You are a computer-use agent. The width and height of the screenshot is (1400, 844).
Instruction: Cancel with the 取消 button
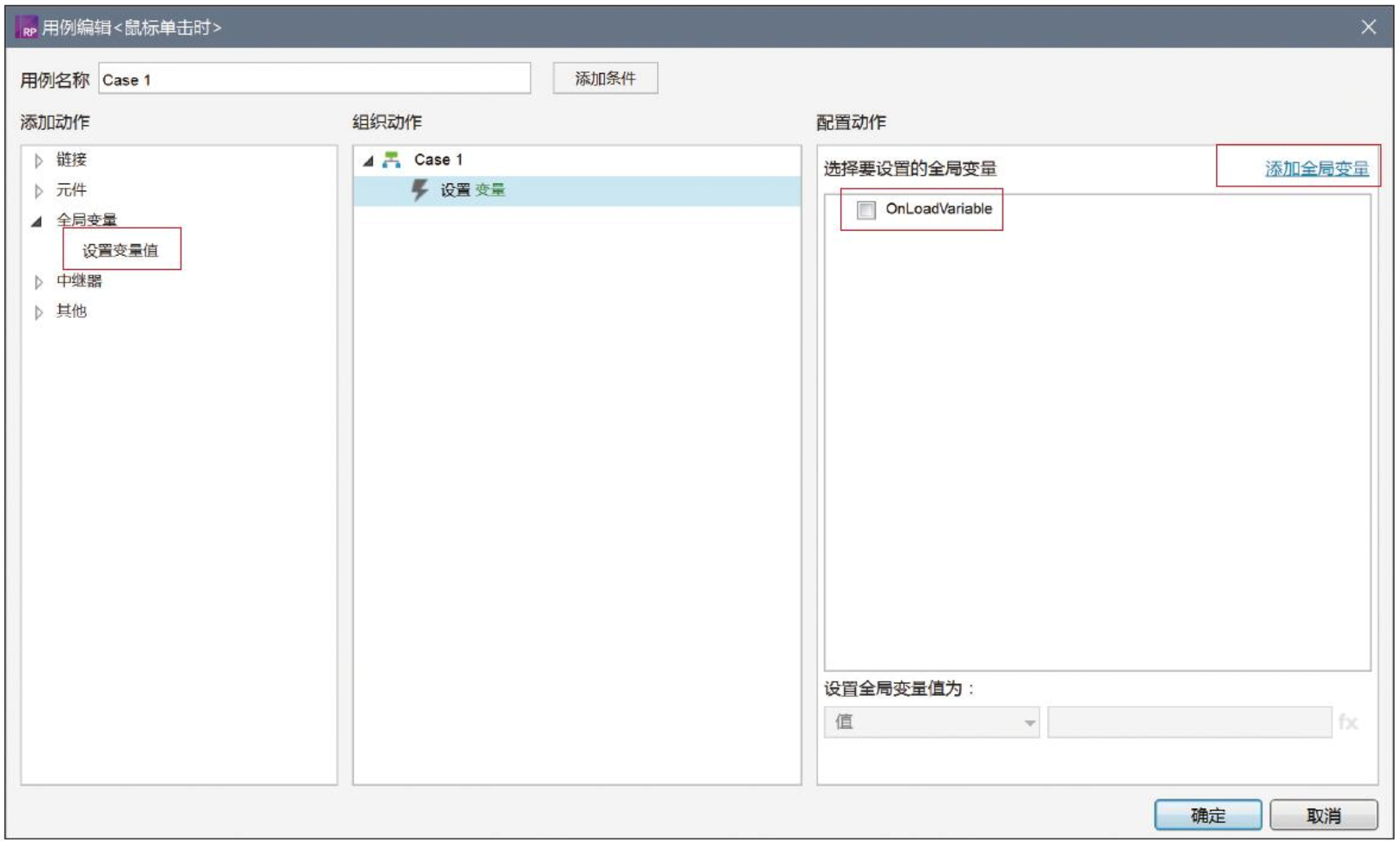tap(1324, 815)
